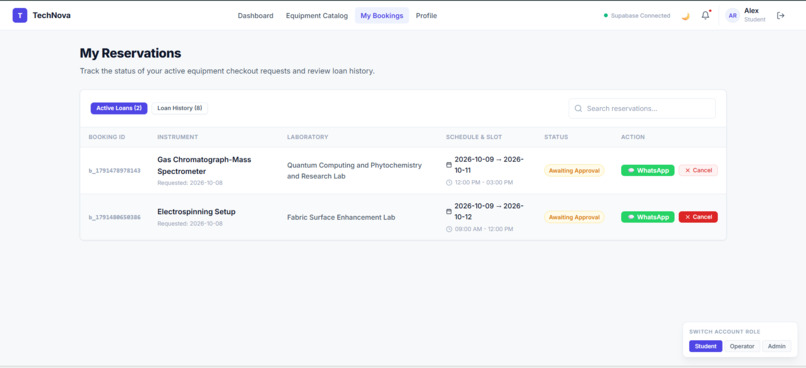
Task: Click the SCHEDULE & SLOT column header
Action: point(474,137)
